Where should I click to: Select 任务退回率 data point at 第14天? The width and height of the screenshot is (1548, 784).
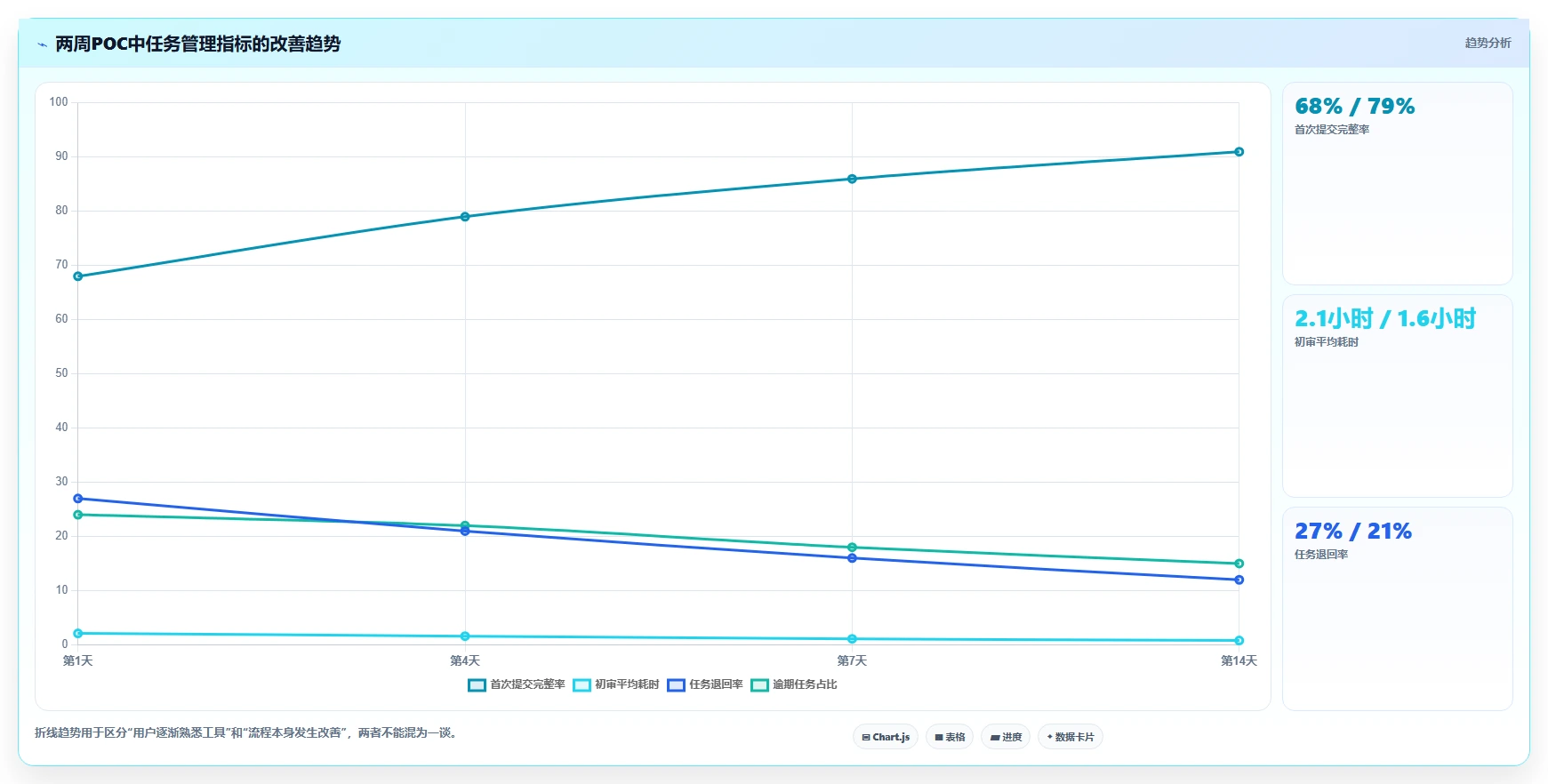click(x=1239, y=580)
